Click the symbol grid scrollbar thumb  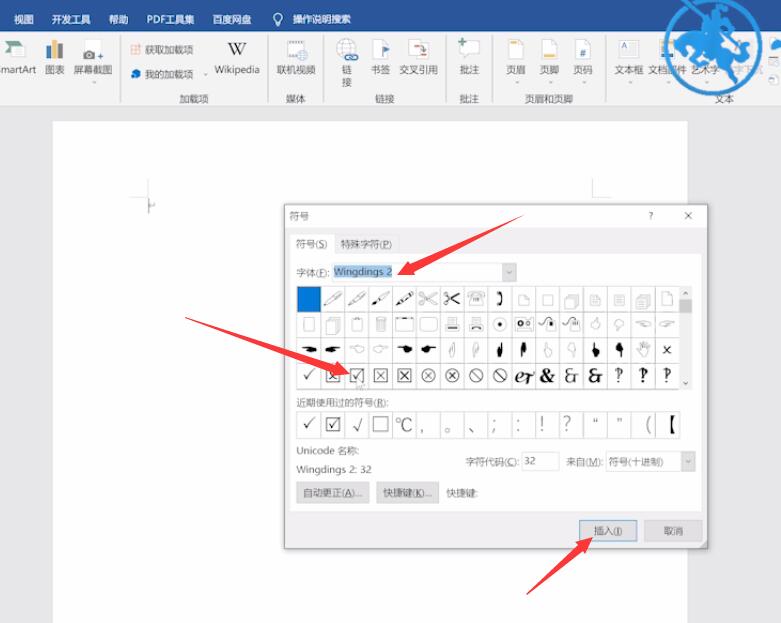pos(685,306)
